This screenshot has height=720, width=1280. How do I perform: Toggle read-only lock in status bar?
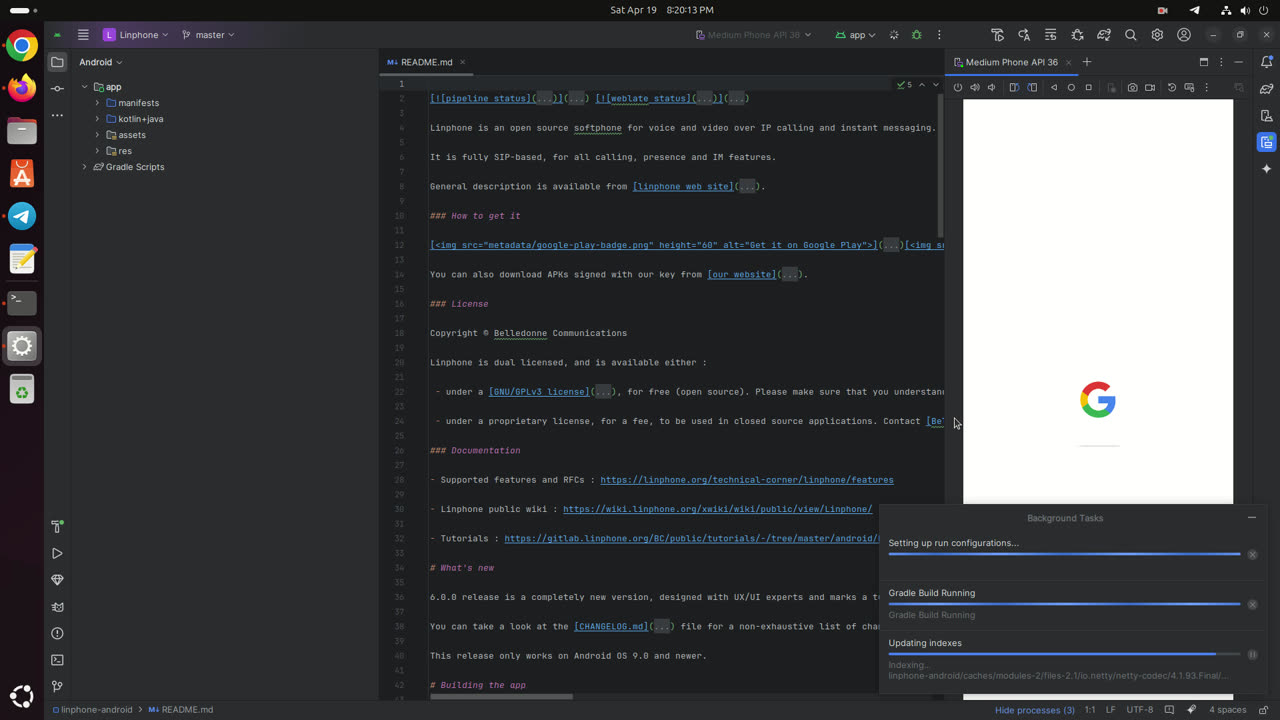tap(1265, 710)
